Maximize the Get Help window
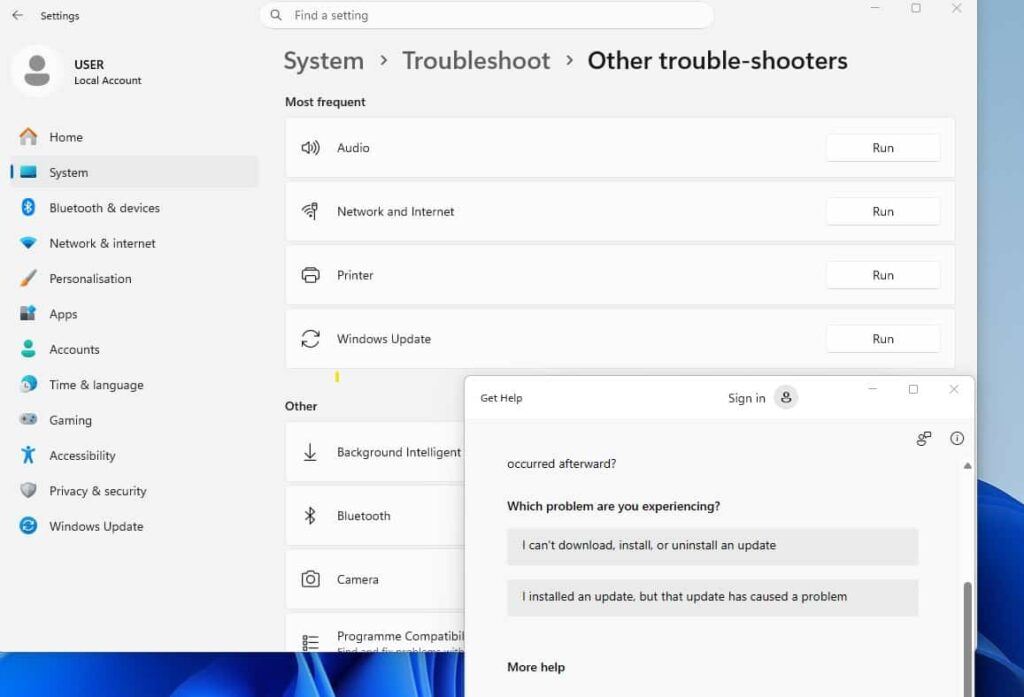 click(x=913, y=389)
